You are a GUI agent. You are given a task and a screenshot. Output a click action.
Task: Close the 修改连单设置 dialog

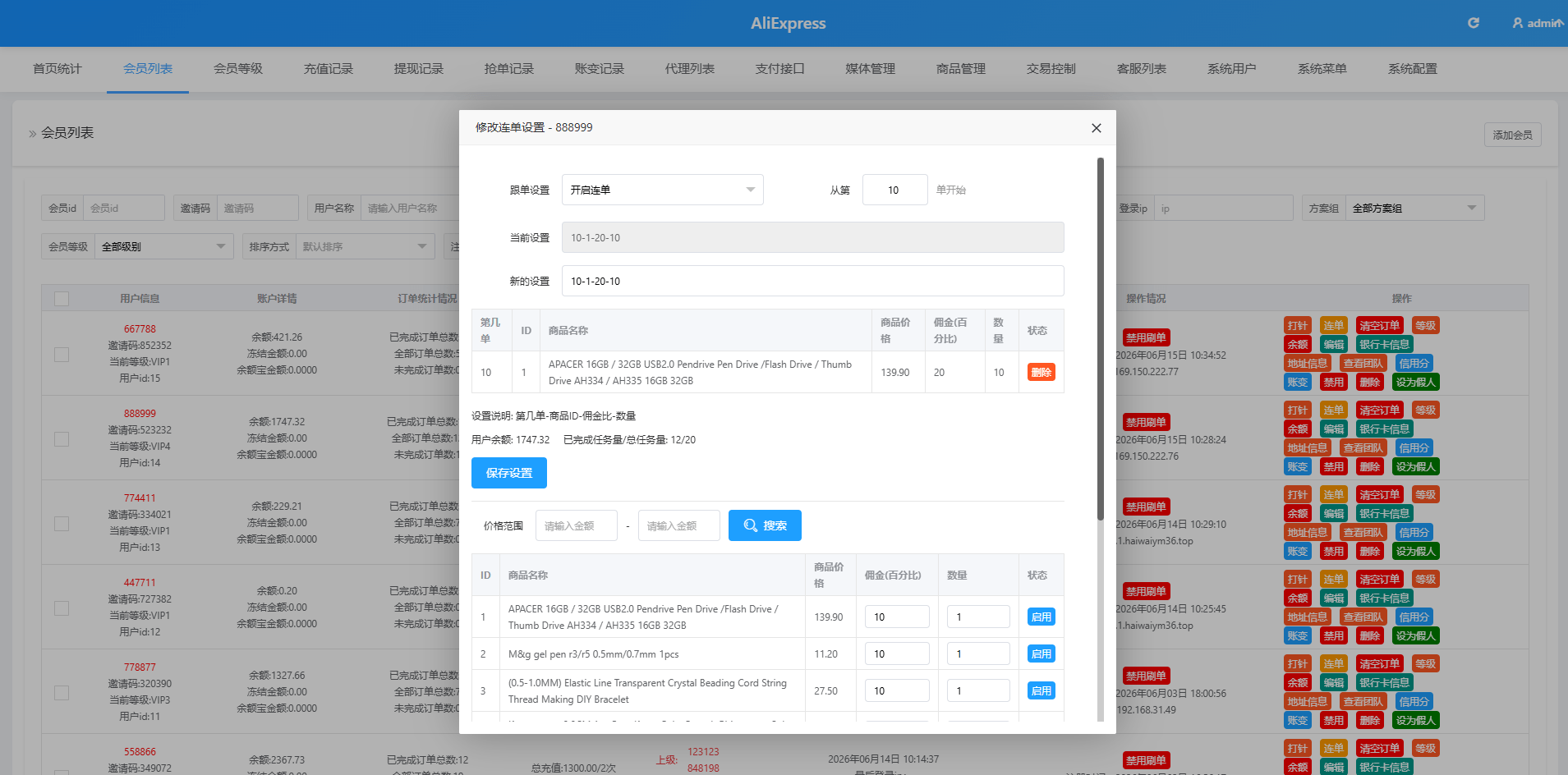(1096, 128)
